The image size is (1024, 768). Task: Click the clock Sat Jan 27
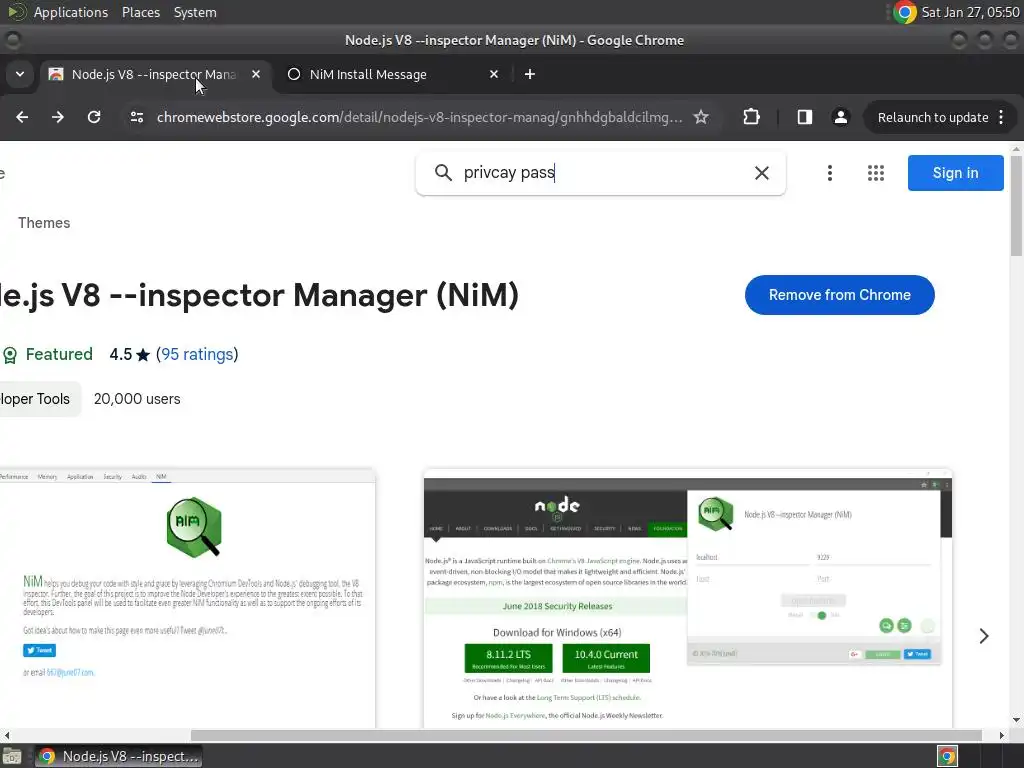(x=970, y=12)
